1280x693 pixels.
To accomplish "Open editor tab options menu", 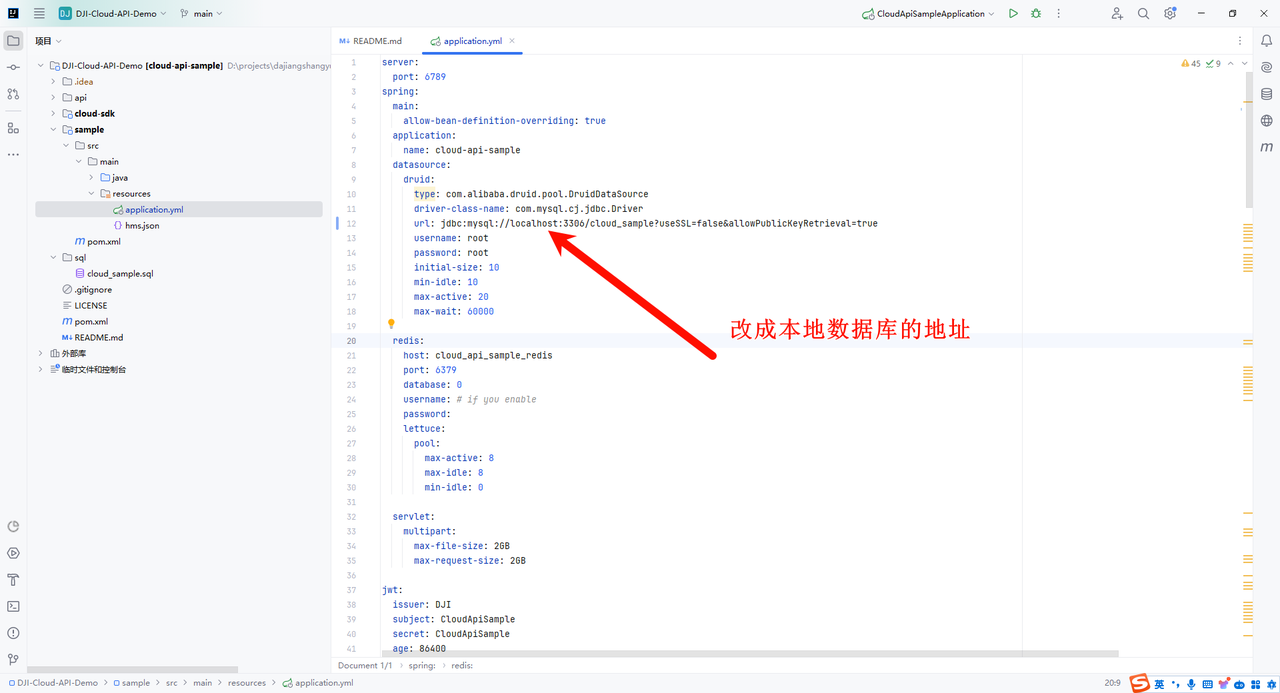I will tap(1240, 41).
